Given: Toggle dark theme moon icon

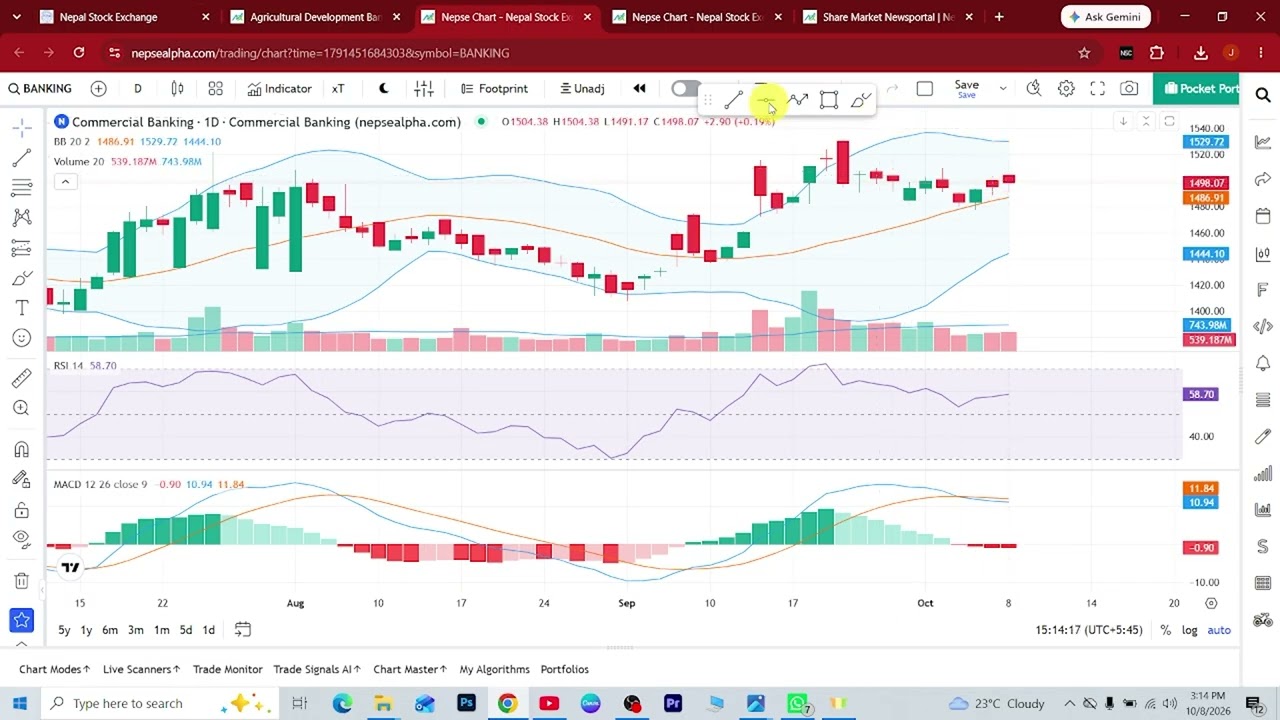Looking at the screenshot, I should coord(383,89).
